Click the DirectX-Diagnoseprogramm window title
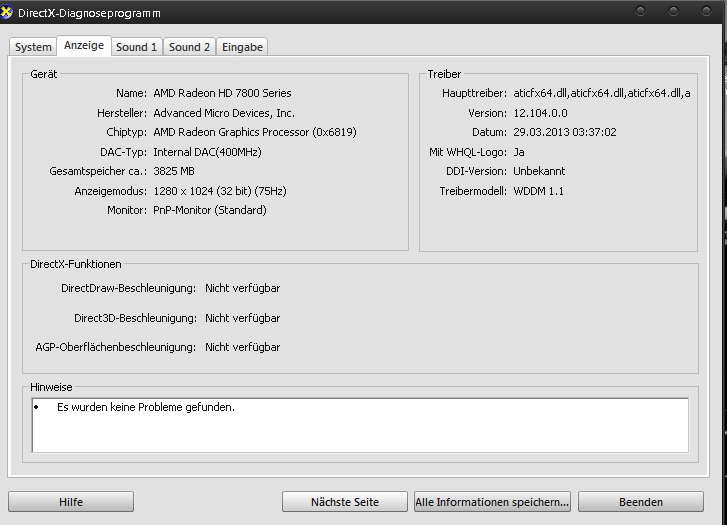 [x=89, y=13]
